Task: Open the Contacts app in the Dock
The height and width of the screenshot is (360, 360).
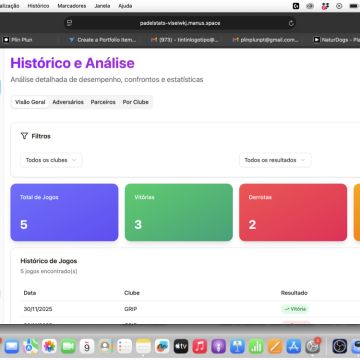Action: click(x=106, y=347)
